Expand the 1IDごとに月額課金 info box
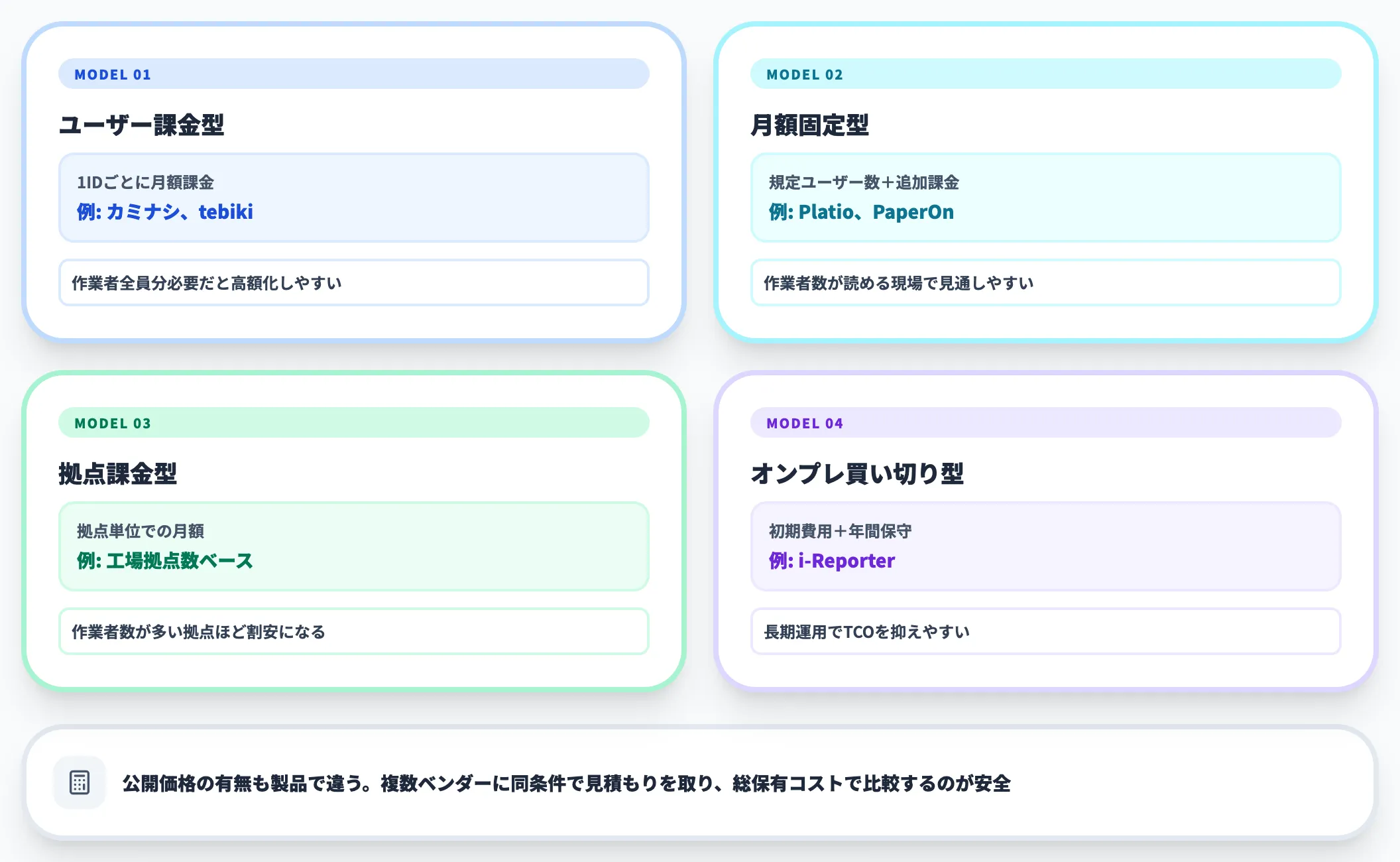 pyautogui.click(x=354, y=196)
